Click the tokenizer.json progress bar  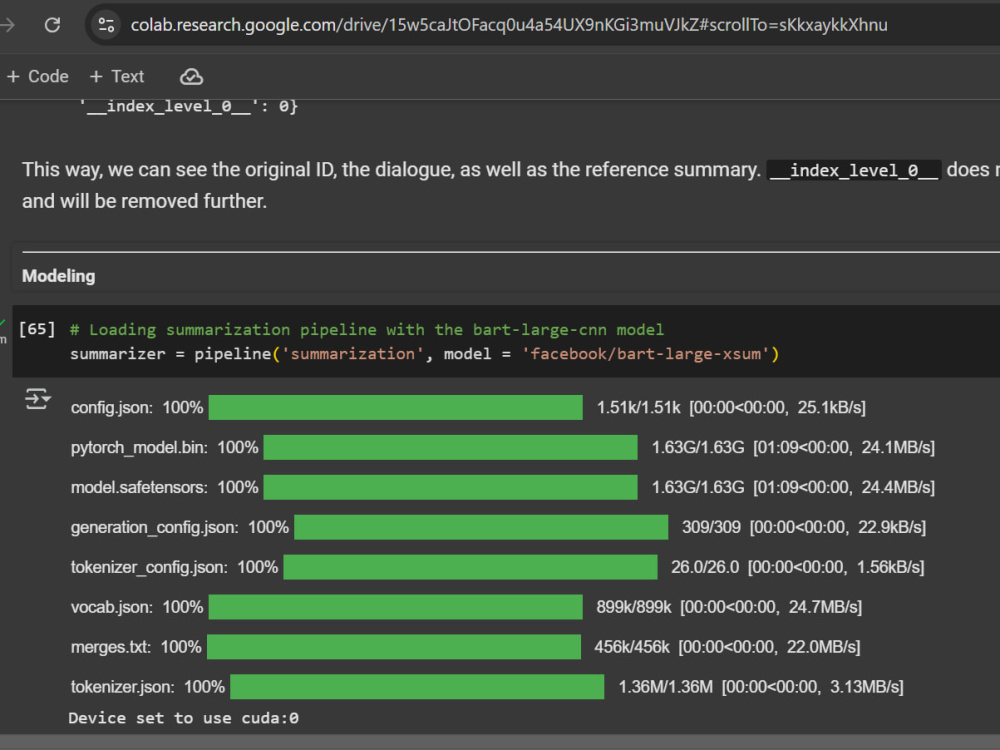pyautogui.click(x=417, y=687)
